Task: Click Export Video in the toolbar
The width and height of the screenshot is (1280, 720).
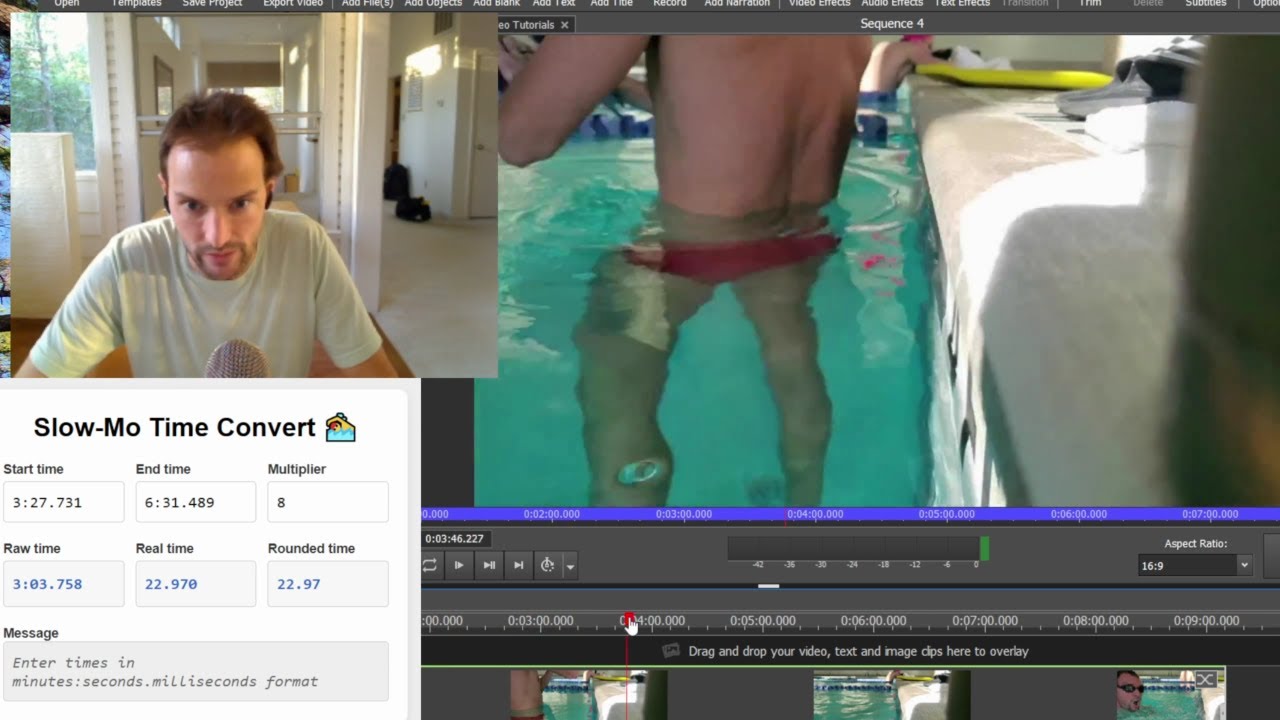Action: click(x=293, y=4)
